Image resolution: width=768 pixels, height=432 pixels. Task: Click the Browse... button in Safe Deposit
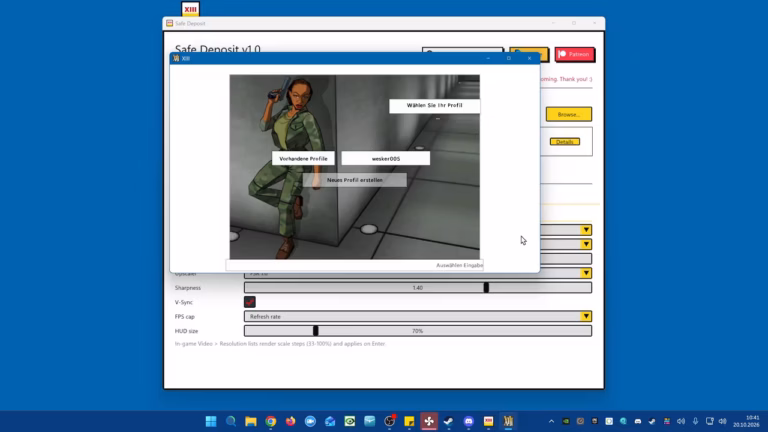click(569, 114)
